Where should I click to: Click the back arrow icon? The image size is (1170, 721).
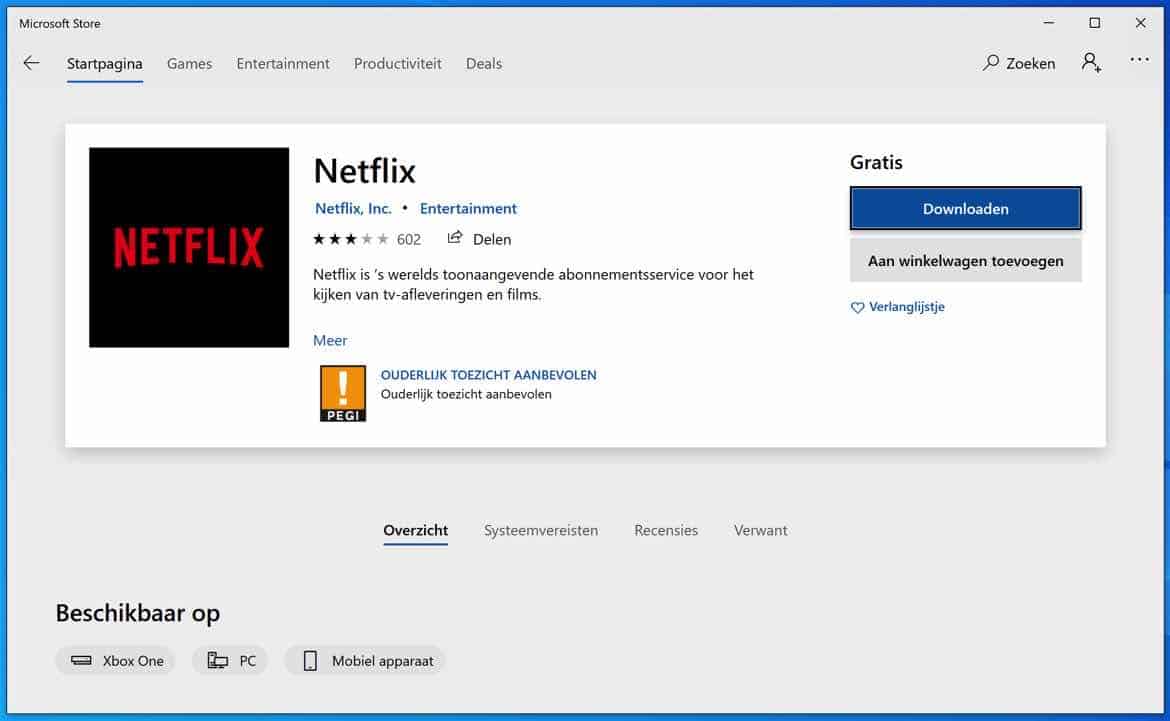click(x=32, y=63)
